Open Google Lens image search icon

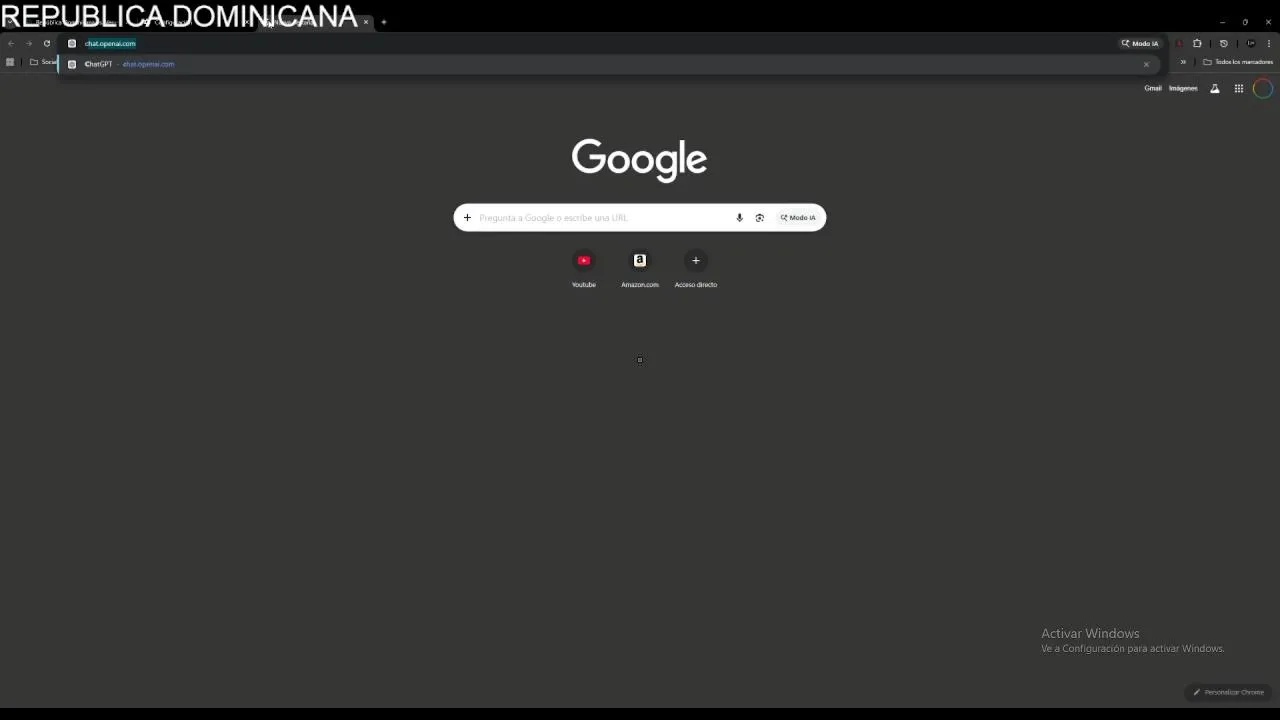(760, 218)
